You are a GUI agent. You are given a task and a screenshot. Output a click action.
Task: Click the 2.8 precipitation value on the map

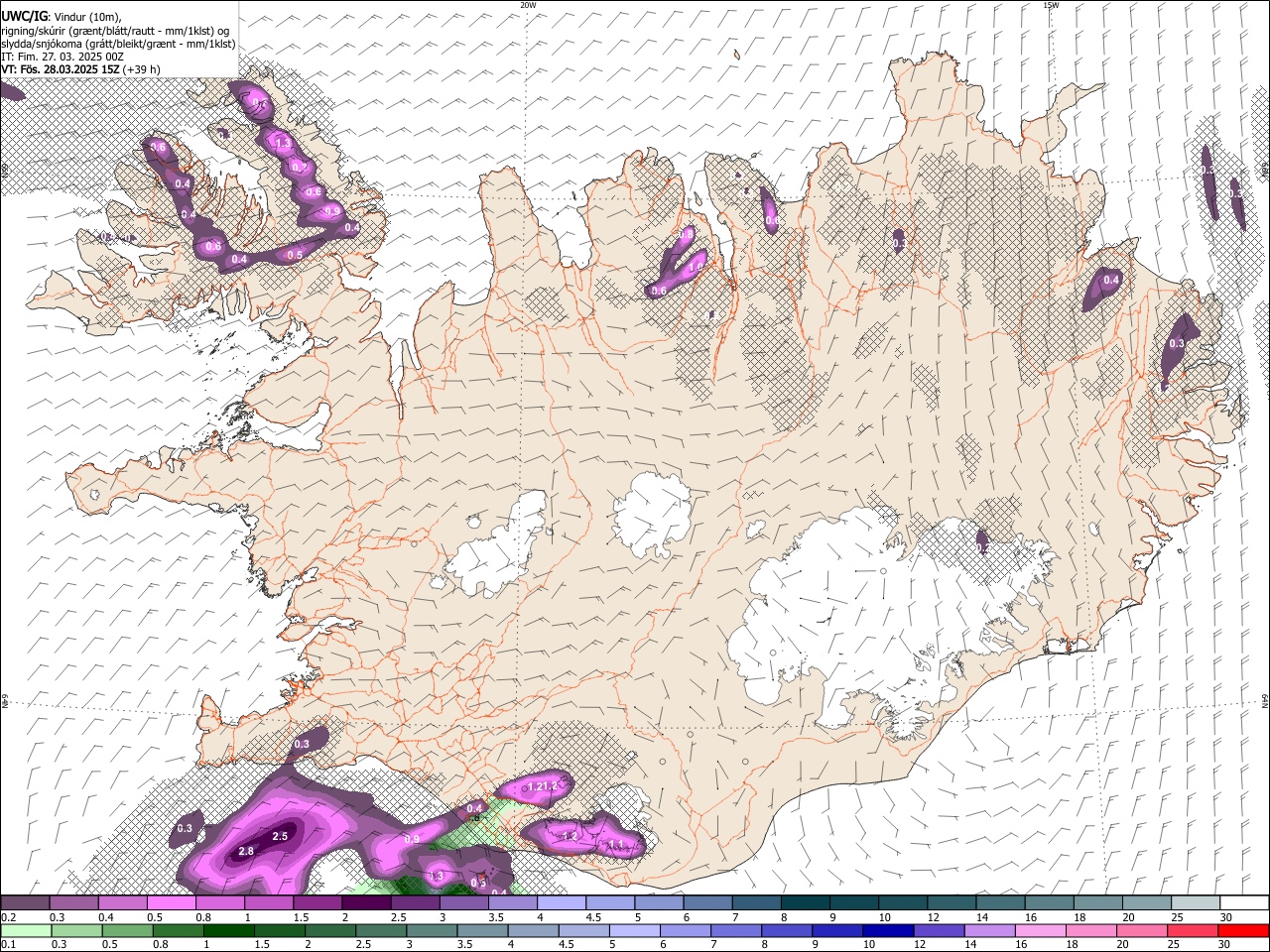click(x=247, y=851)
